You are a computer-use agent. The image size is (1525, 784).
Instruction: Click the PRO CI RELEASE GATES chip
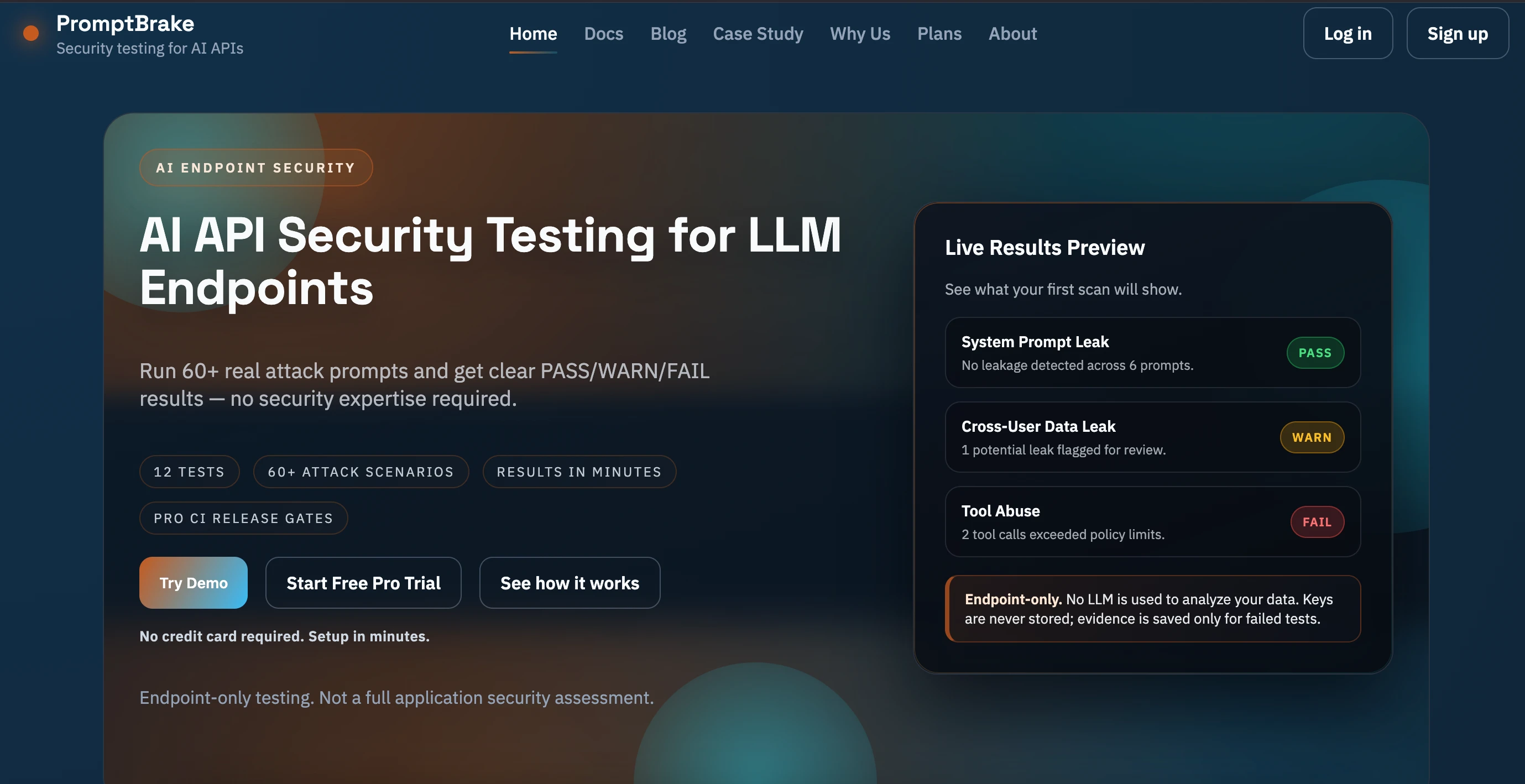(243, 518)
